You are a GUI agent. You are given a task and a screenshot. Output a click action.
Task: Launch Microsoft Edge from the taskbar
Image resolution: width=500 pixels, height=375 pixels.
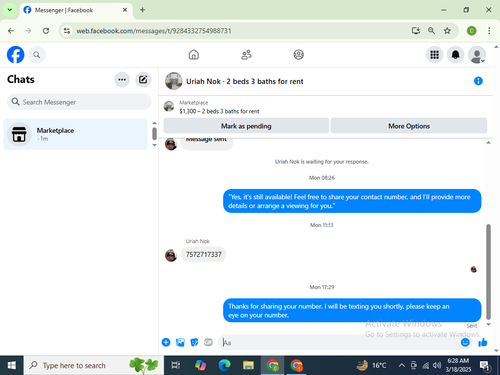coord(224,365)
